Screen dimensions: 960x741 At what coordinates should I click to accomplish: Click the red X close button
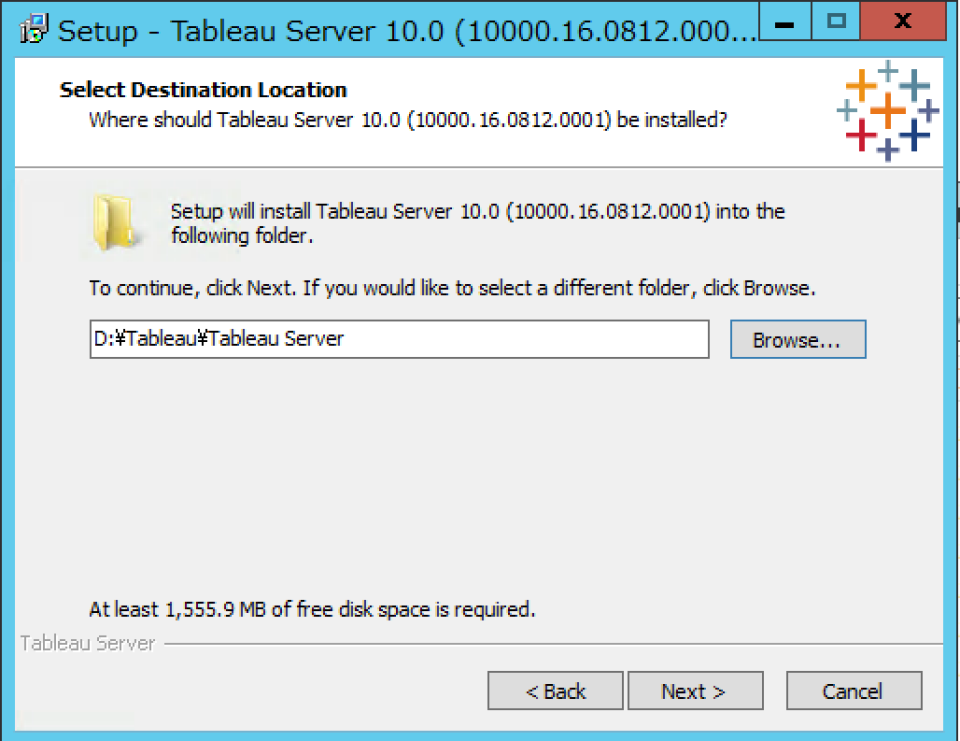pyautogui.click(x=901, y=21)
